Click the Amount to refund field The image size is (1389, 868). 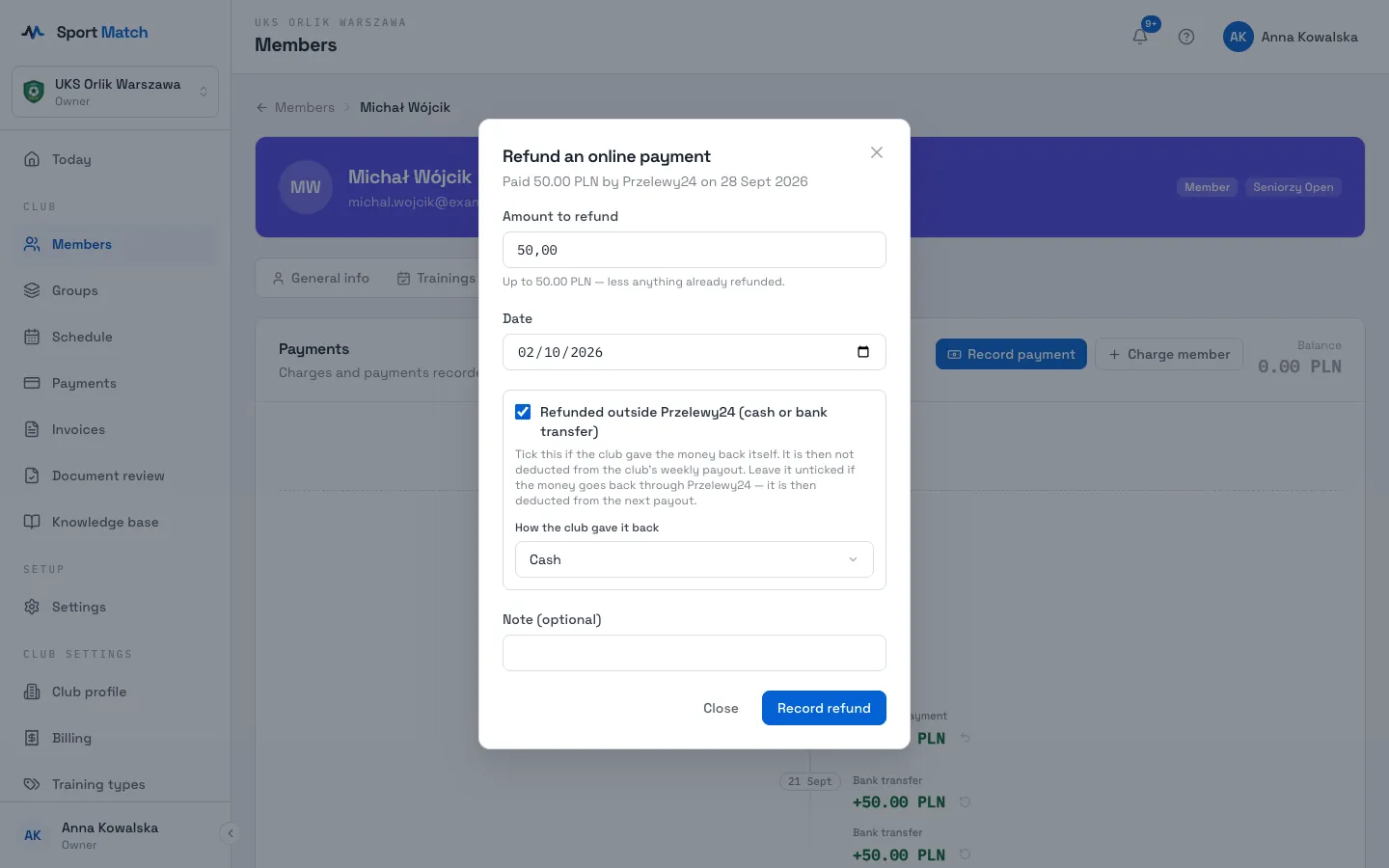pyautogui.click(x=694, y=250)
